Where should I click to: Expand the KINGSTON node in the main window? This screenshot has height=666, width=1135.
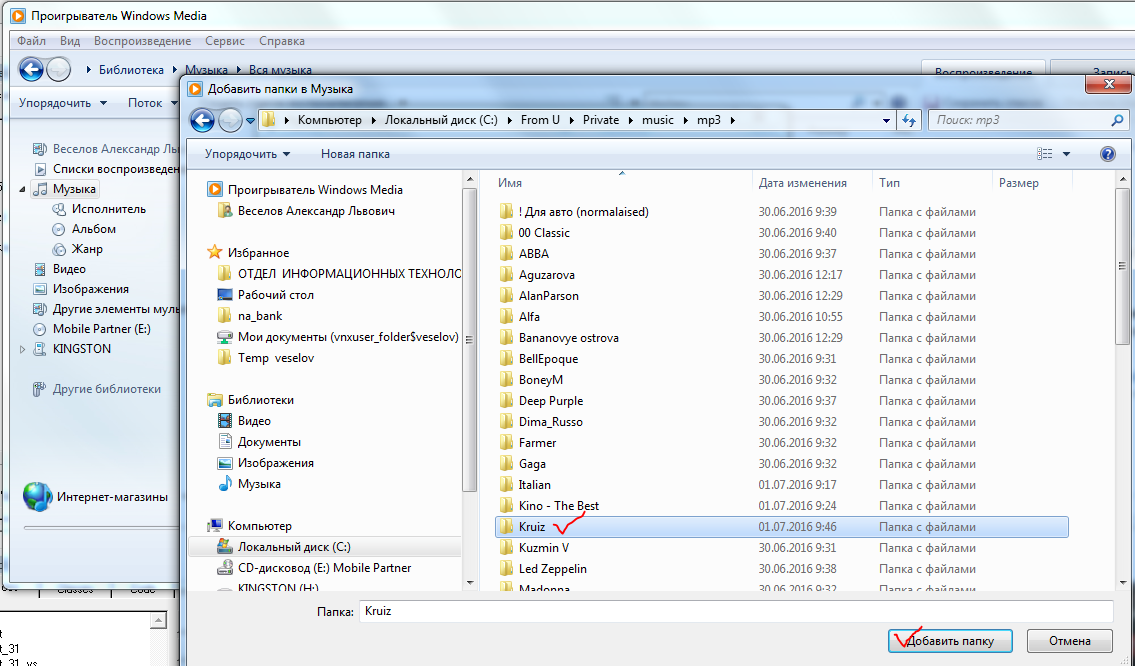coord(22,349)
